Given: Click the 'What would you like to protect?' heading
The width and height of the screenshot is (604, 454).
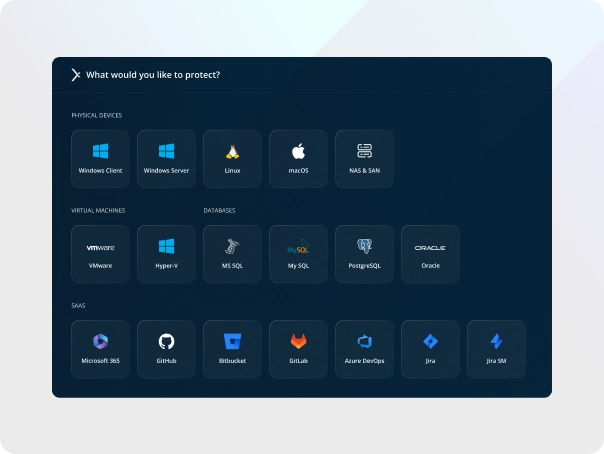Looking at the screenshot, I should tap(153, 75).
